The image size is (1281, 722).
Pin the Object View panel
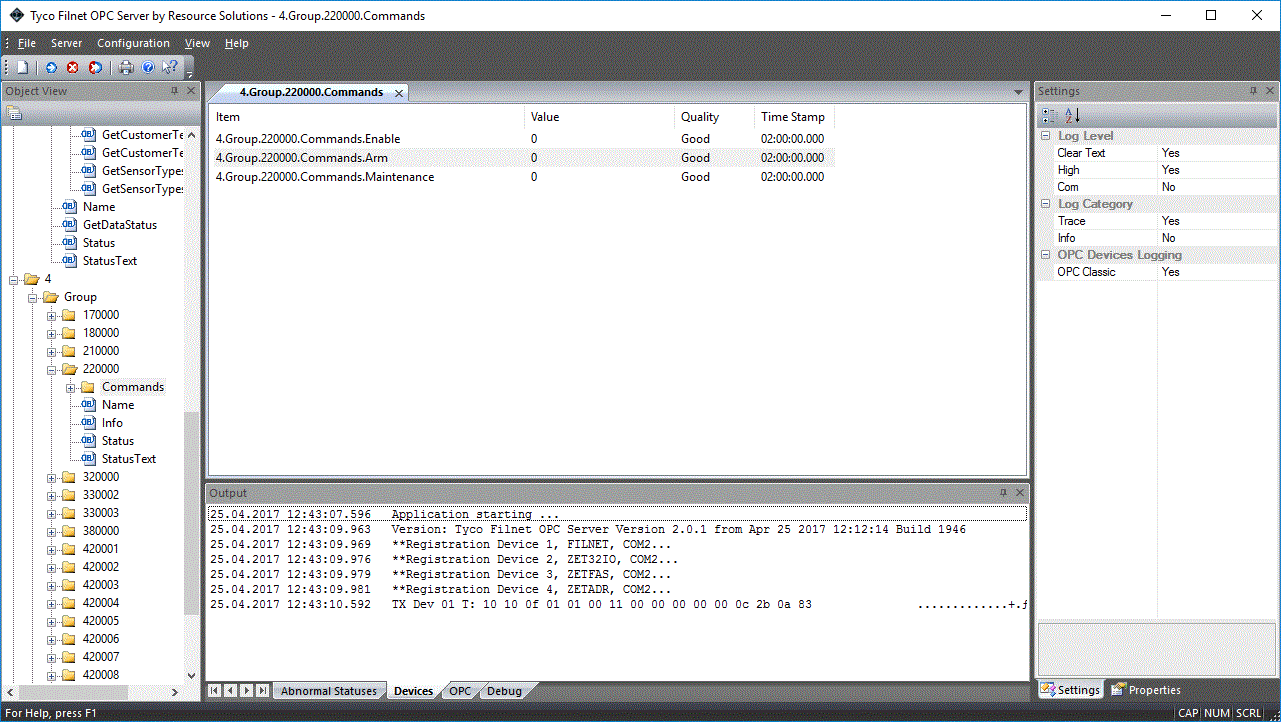coord(175,91)
